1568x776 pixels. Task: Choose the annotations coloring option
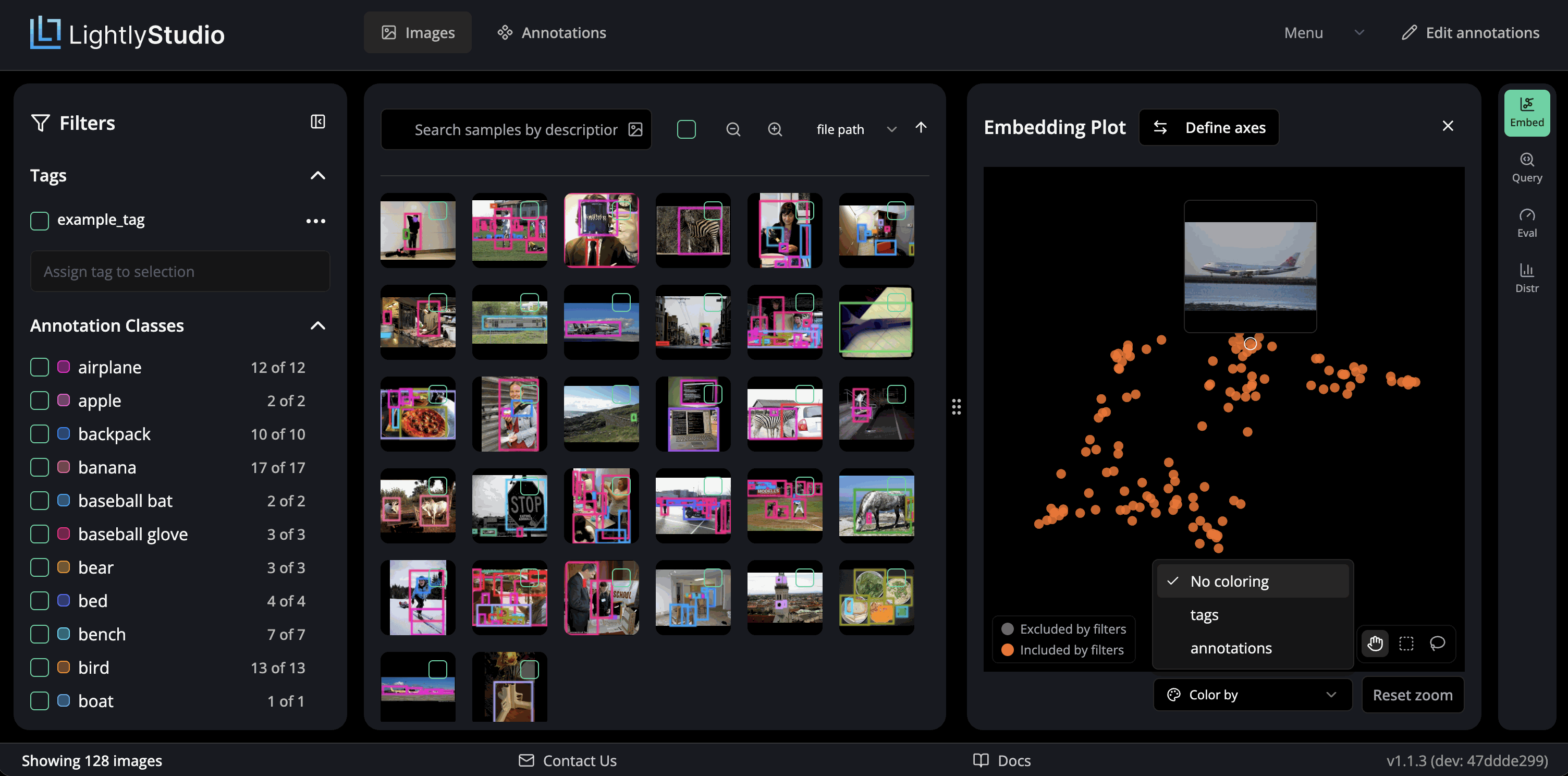(1252, 648)
